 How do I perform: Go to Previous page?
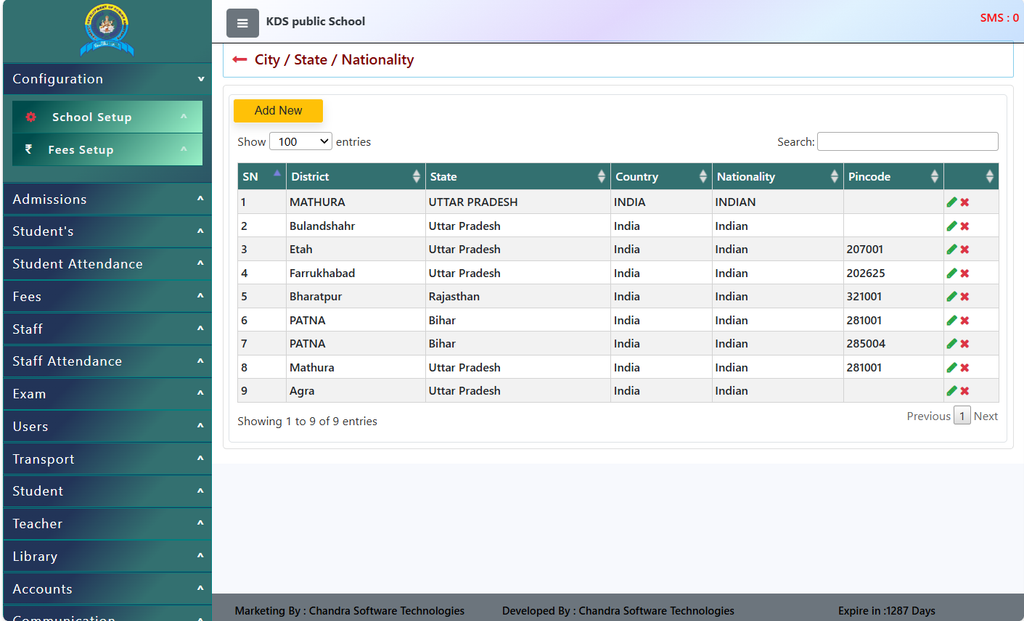(x=928, y=416)
